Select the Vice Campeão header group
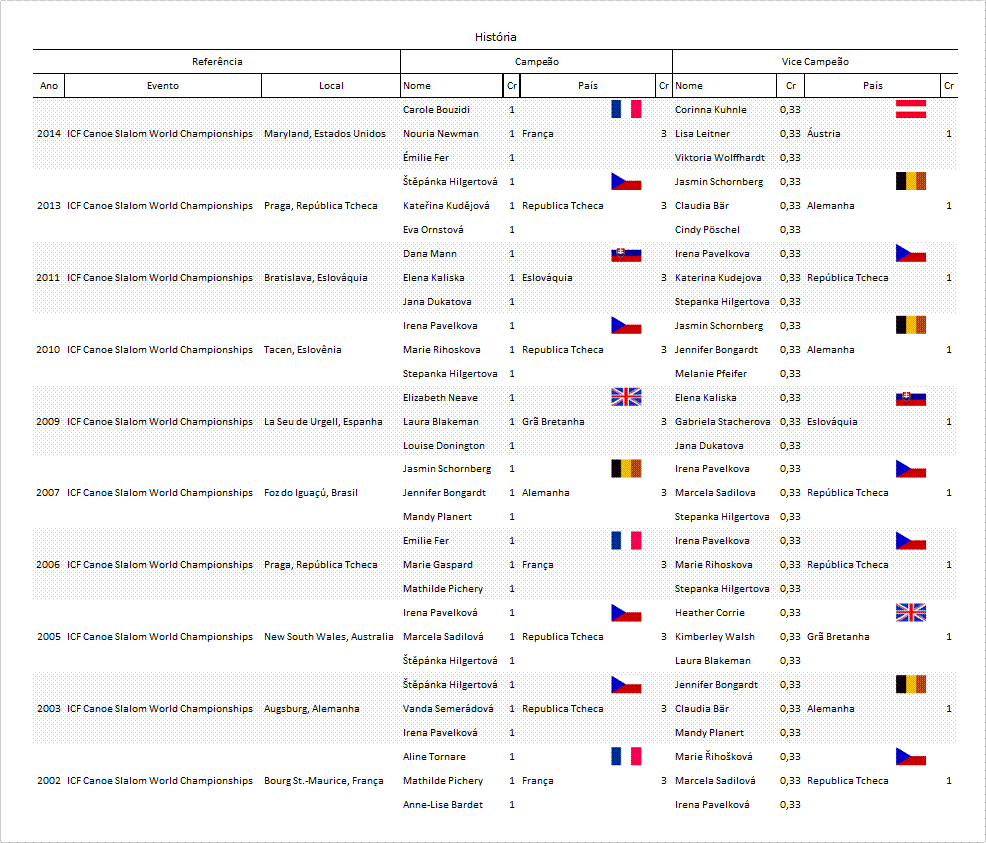Viewport: 986px width, 843px height. [815, 62]
